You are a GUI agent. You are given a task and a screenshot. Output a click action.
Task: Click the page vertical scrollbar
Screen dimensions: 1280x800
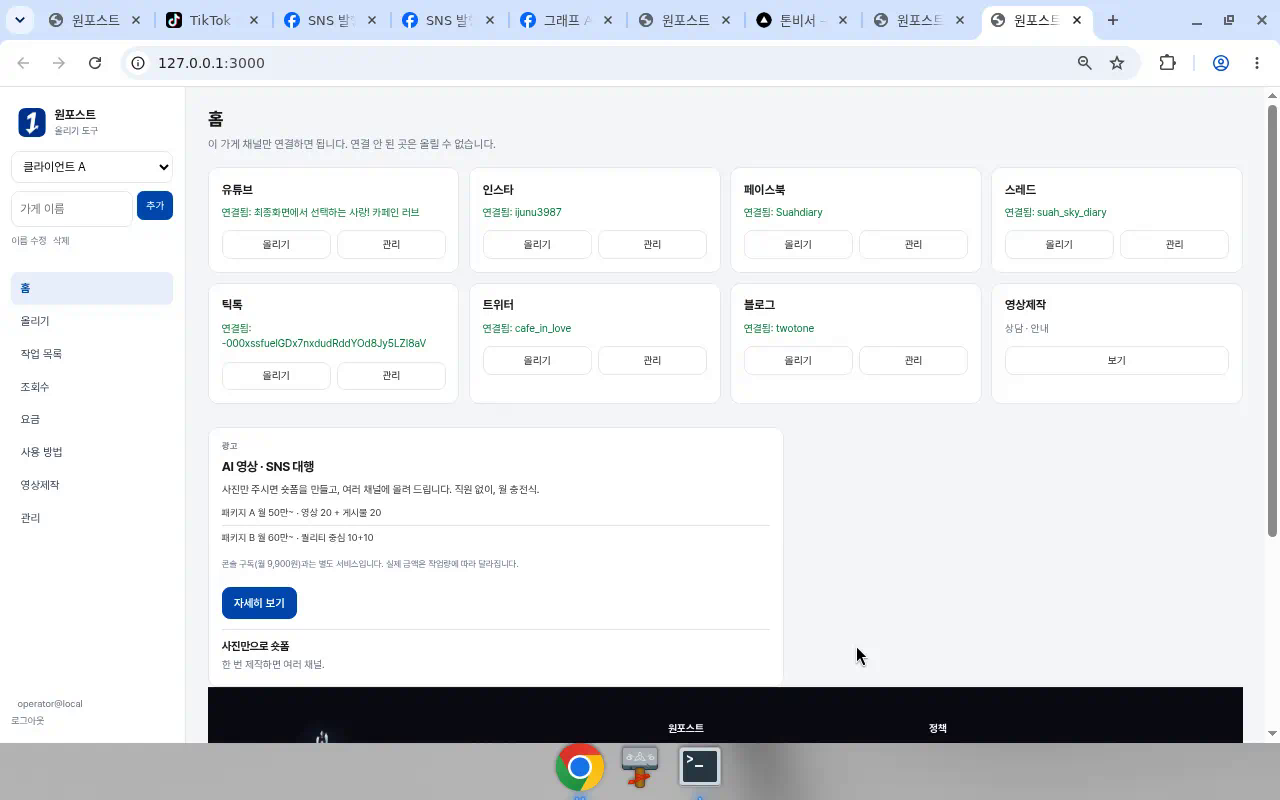coord(1272,320)
